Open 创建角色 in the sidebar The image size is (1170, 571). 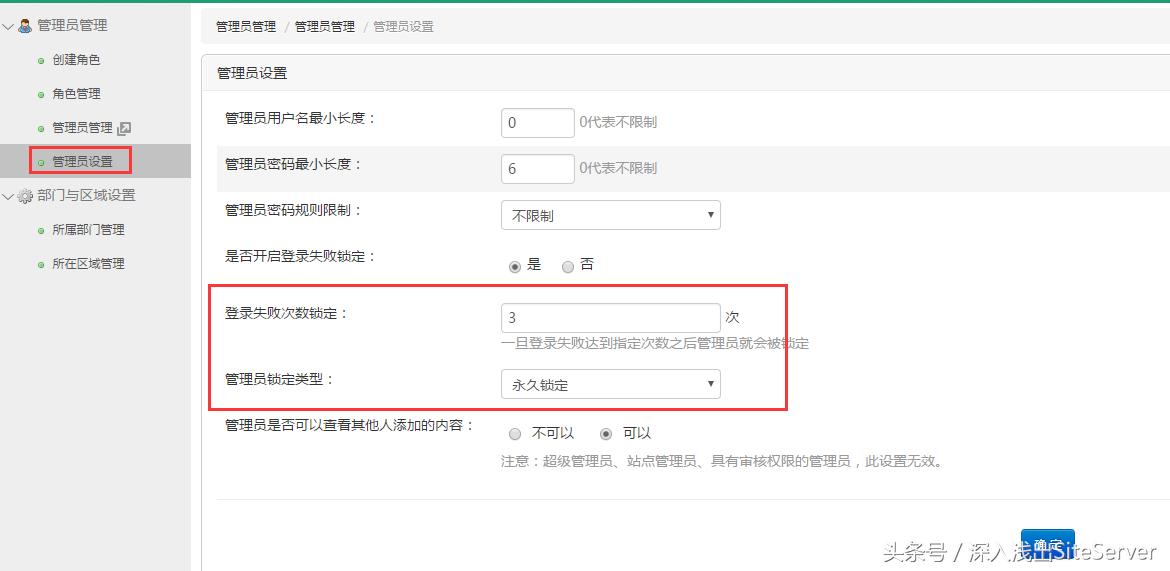click(76, 60)
